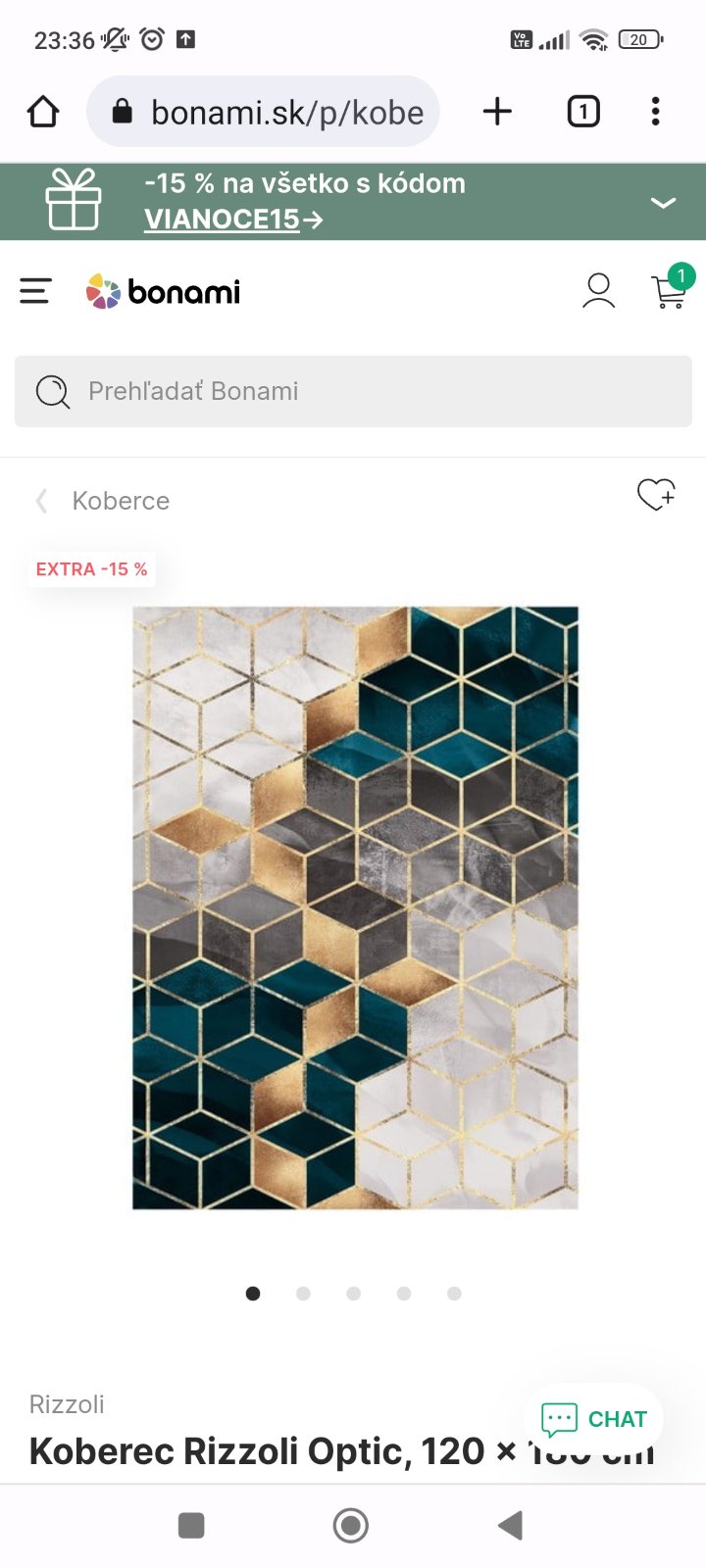Tap the Bonami logo
The height and width of the screenshot is (1568, 706).
[163, 291]
